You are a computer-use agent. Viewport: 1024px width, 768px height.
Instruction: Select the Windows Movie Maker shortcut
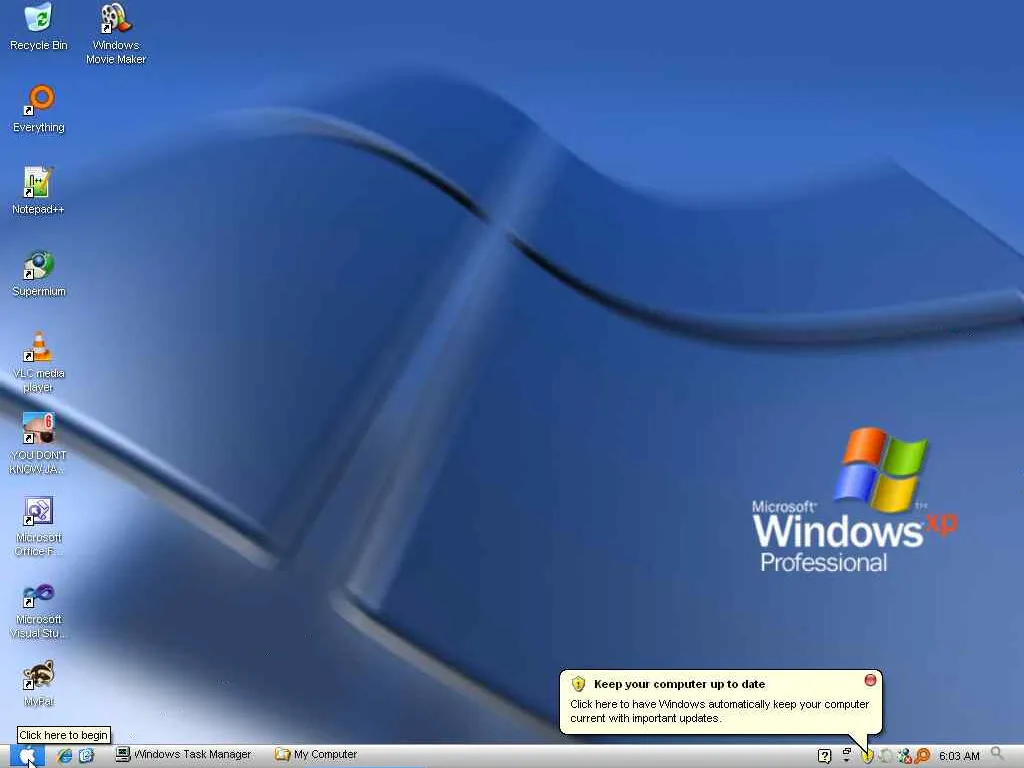[116, 34]
